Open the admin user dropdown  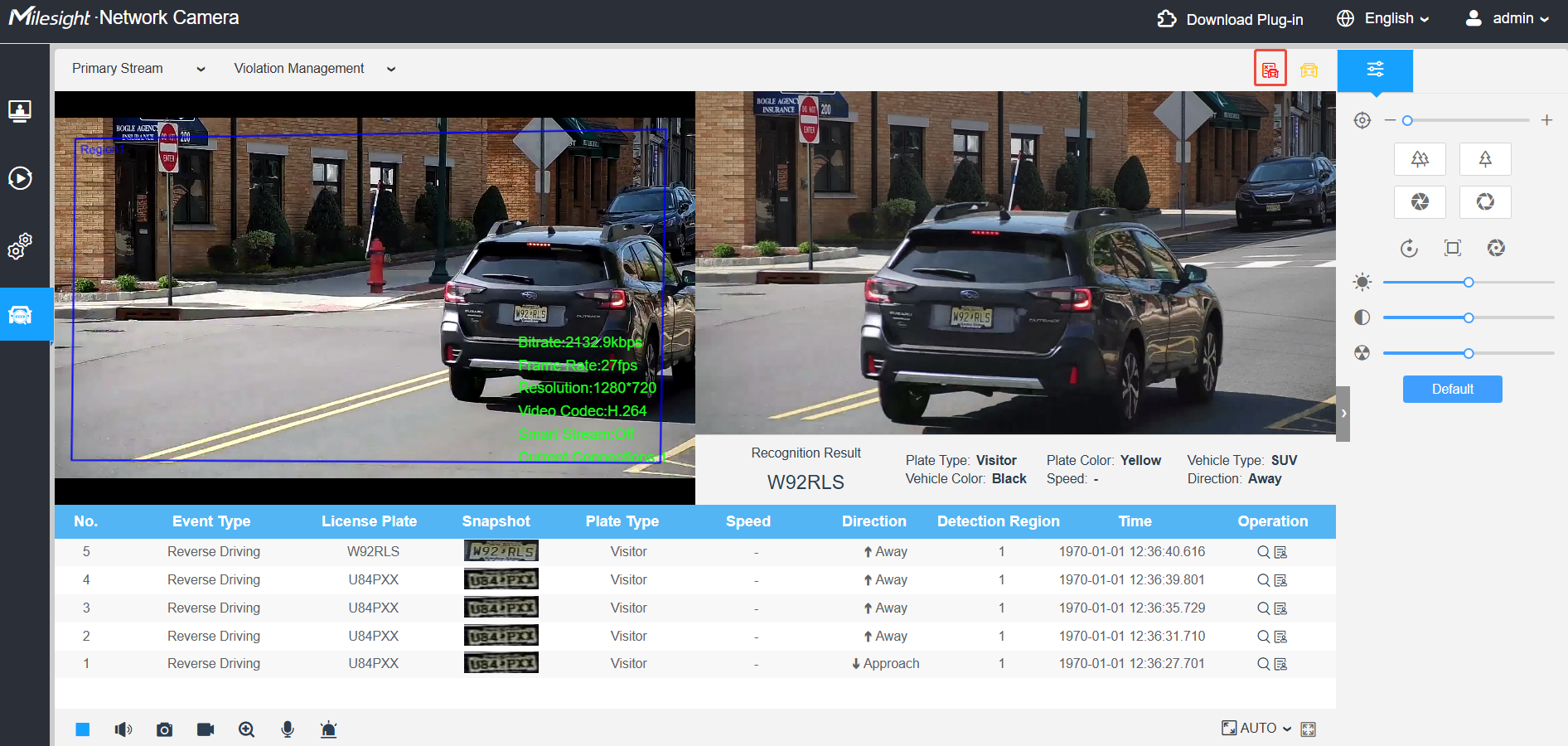1507,18
